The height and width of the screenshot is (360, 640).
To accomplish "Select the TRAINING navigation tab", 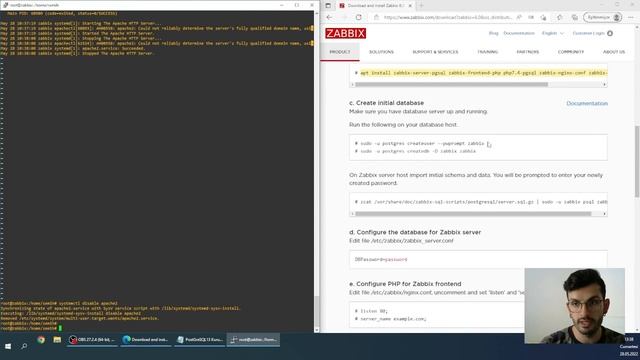I will pos(487,52).
